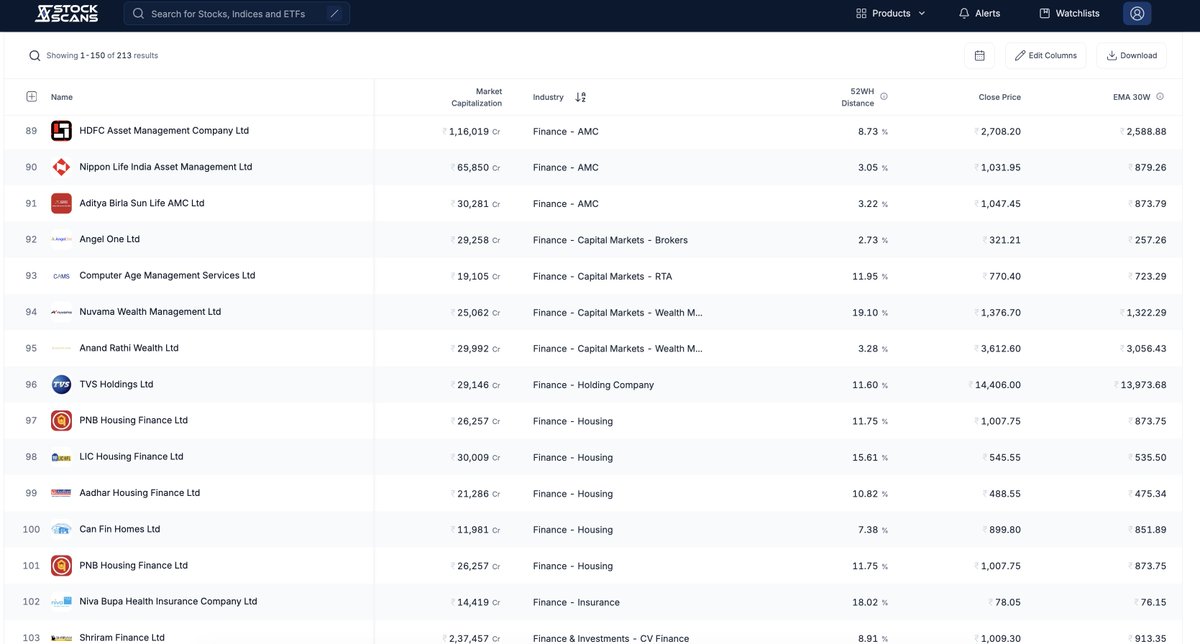Open Alerts from top navigation

[979, 14]
